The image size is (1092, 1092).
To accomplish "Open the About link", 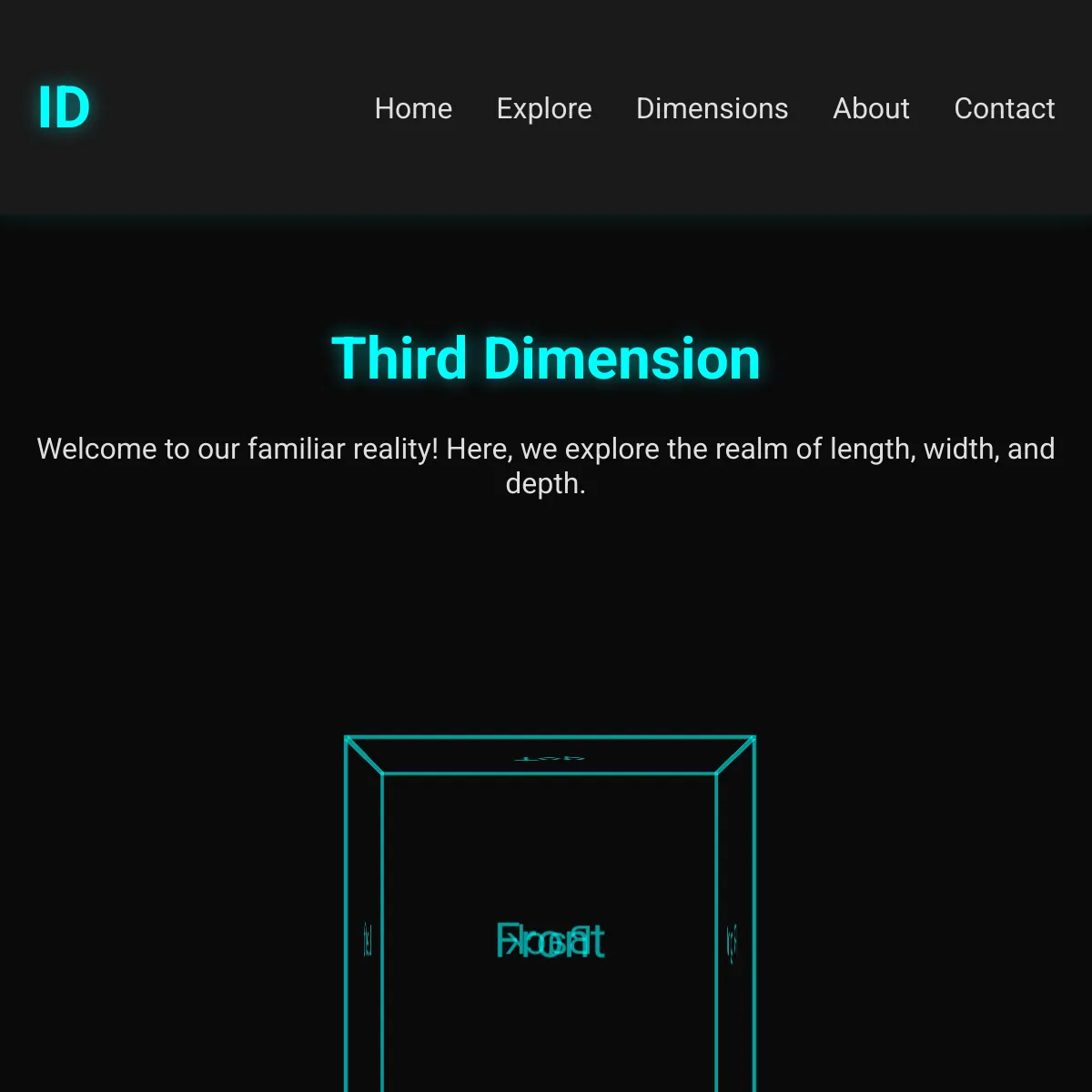I will point(871,108).
